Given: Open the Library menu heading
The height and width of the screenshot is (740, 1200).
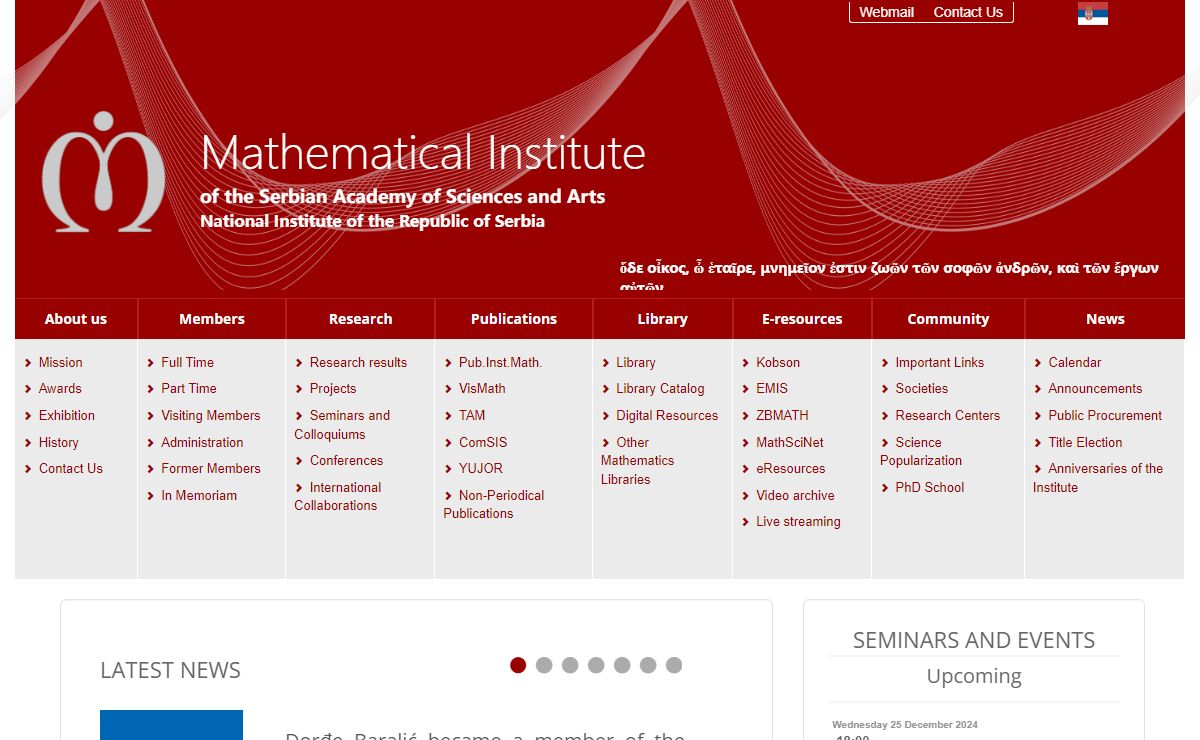Looking at the screenshot, I should tap(663, 319).
